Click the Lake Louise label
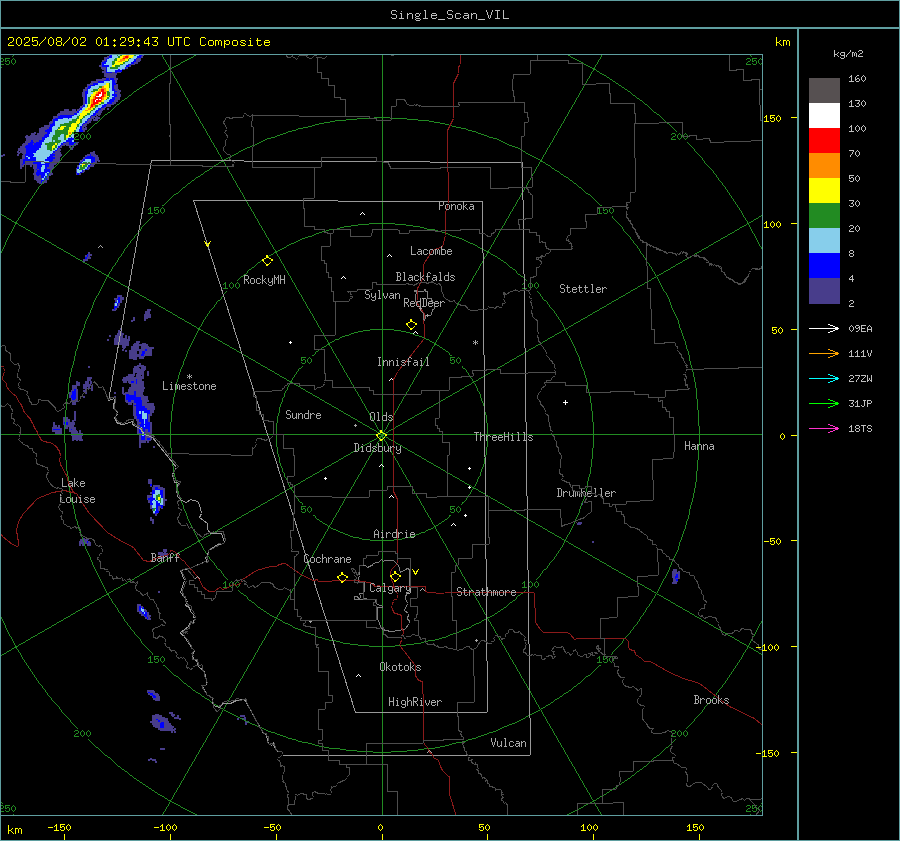Screen dimensions: 900x841 77,491
